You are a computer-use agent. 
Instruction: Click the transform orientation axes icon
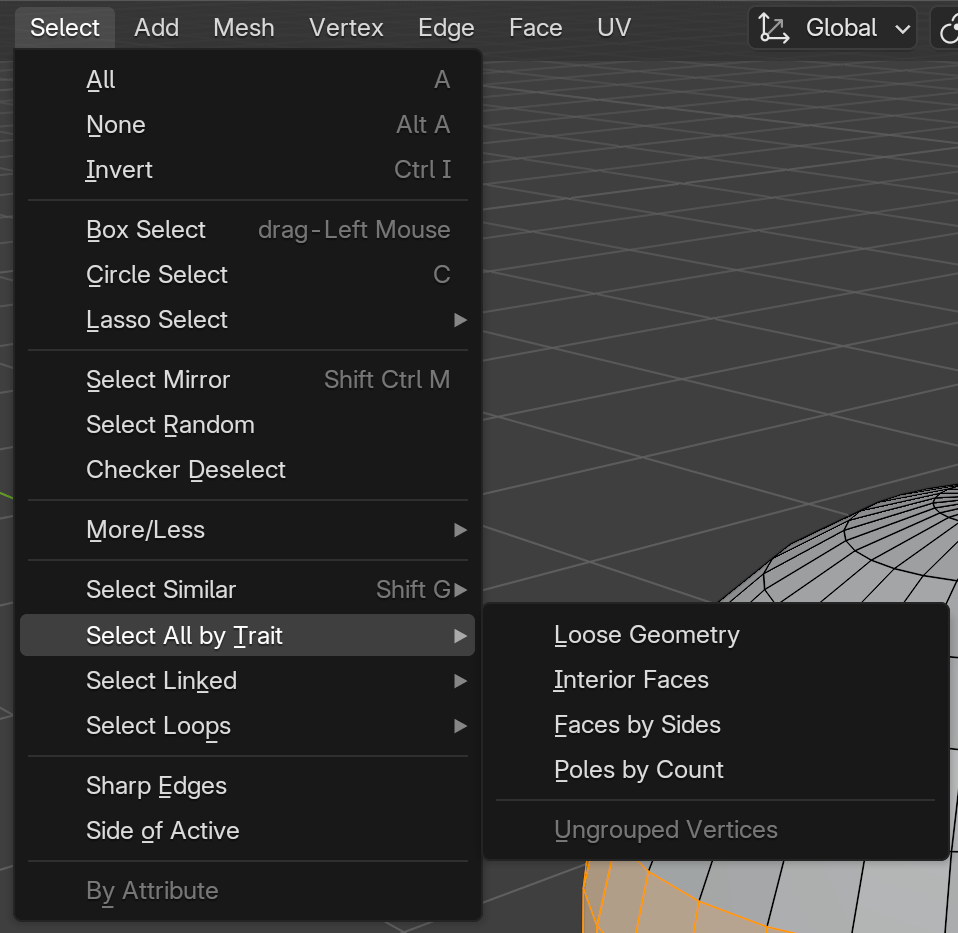pos(773,28)
